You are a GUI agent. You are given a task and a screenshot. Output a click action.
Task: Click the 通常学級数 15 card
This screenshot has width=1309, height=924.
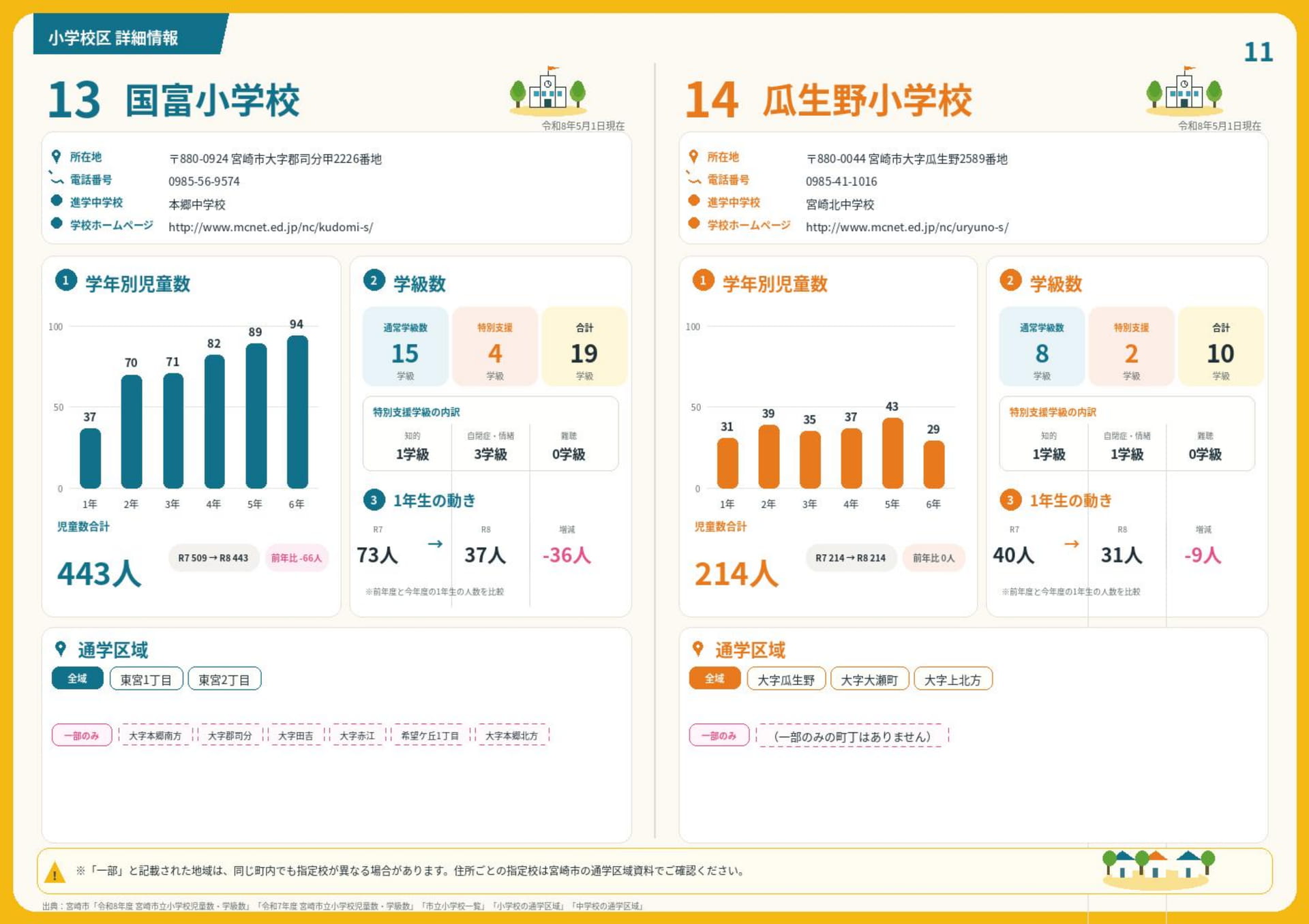(x=405, y=347)
